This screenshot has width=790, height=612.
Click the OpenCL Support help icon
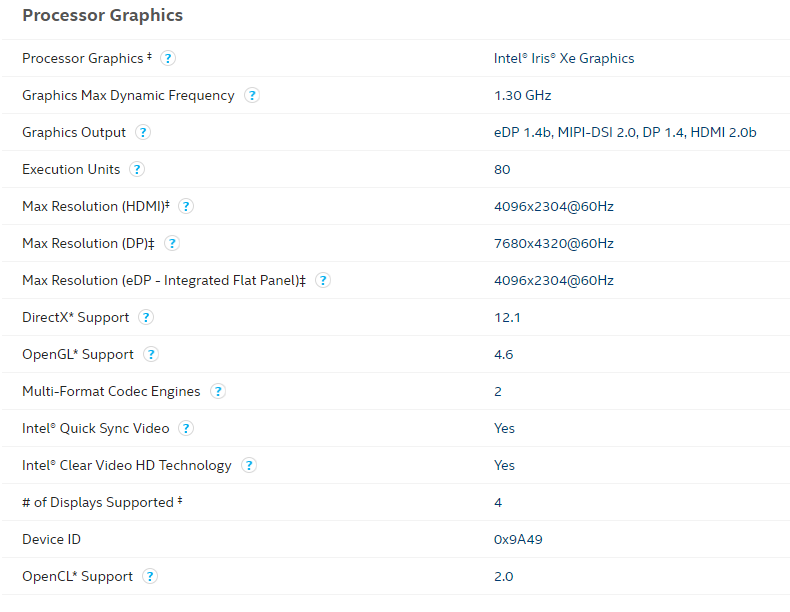150,577
